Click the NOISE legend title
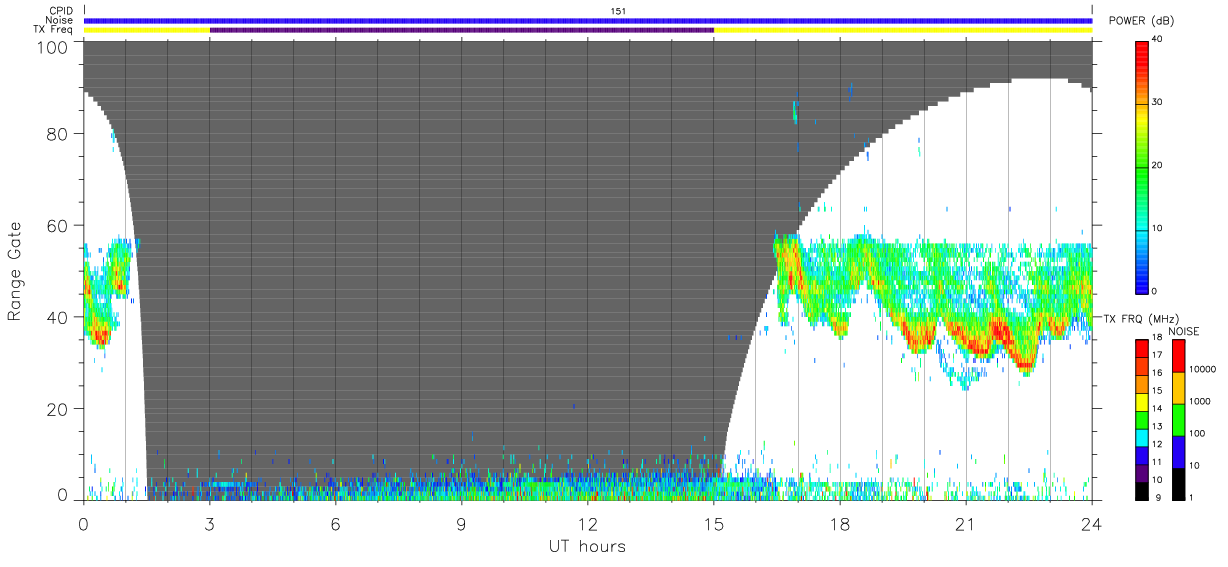The width and height of the screenshot is (1228, 567). [x=1183, y=331]
